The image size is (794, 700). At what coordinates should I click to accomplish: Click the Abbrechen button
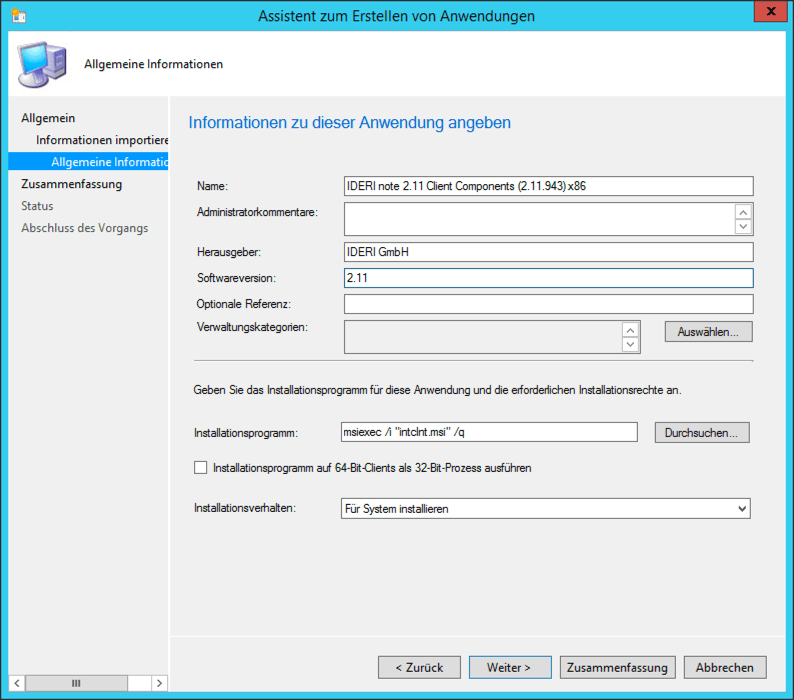pyautogui.click(x=725, y=668)
